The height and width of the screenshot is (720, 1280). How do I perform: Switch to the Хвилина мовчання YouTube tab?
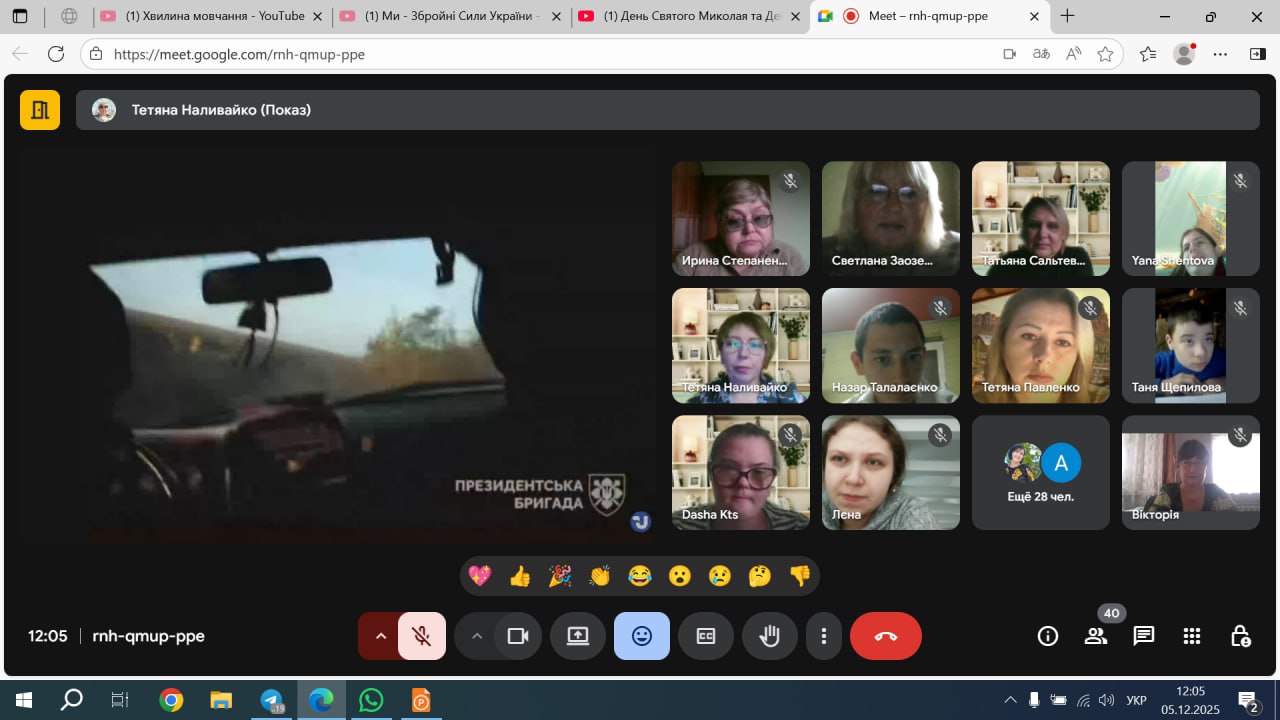(210, 16)
